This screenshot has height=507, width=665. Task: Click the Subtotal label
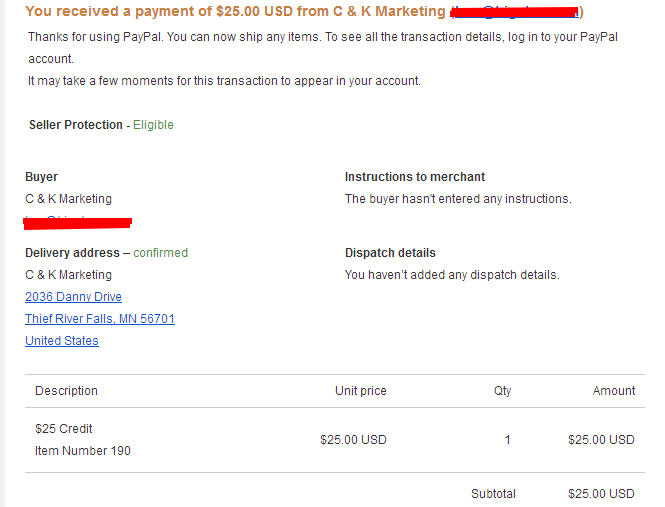pyautogui.click(x=493, y=493)
